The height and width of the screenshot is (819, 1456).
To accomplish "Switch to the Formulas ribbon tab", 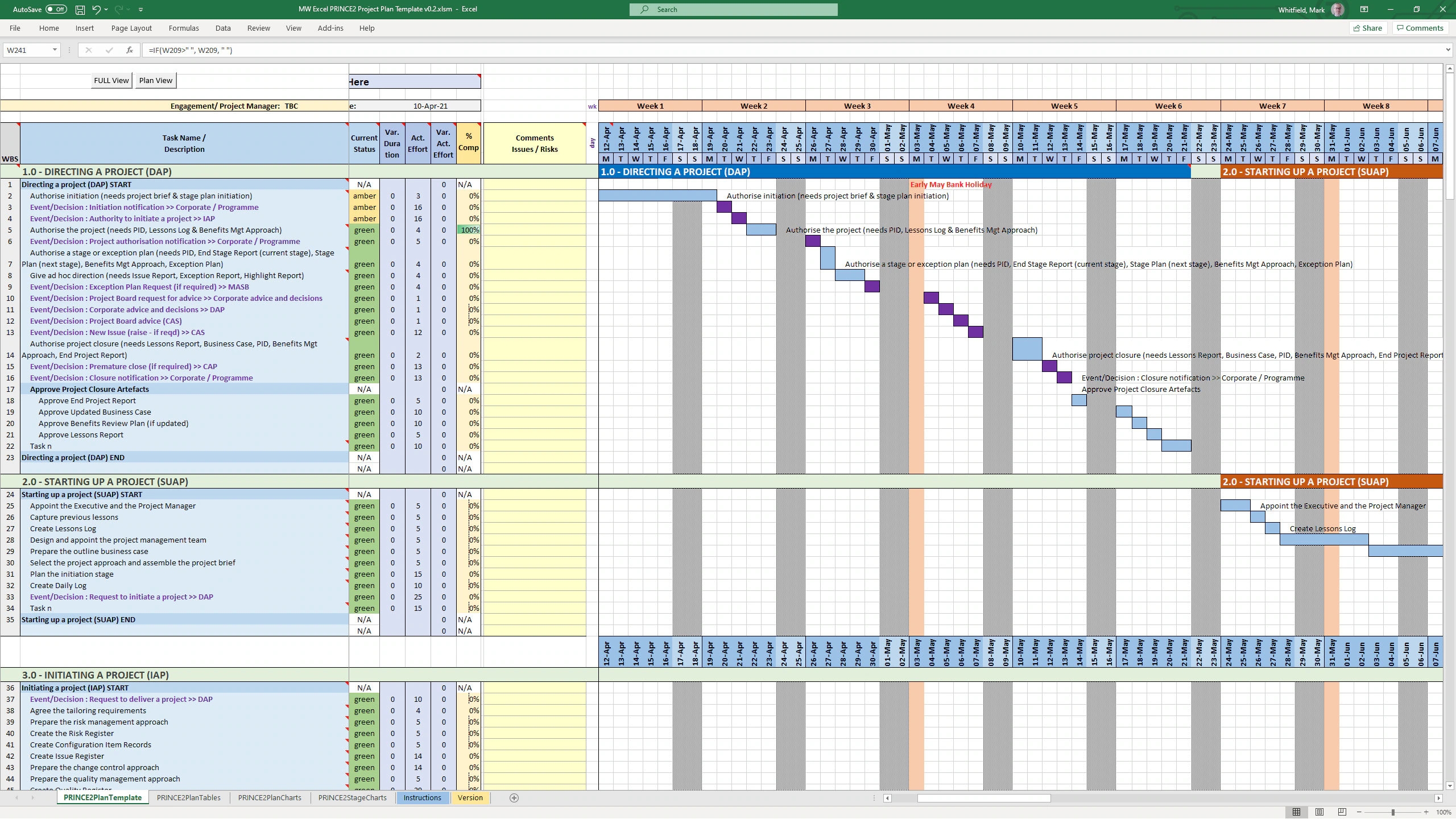I will [183, 28].
